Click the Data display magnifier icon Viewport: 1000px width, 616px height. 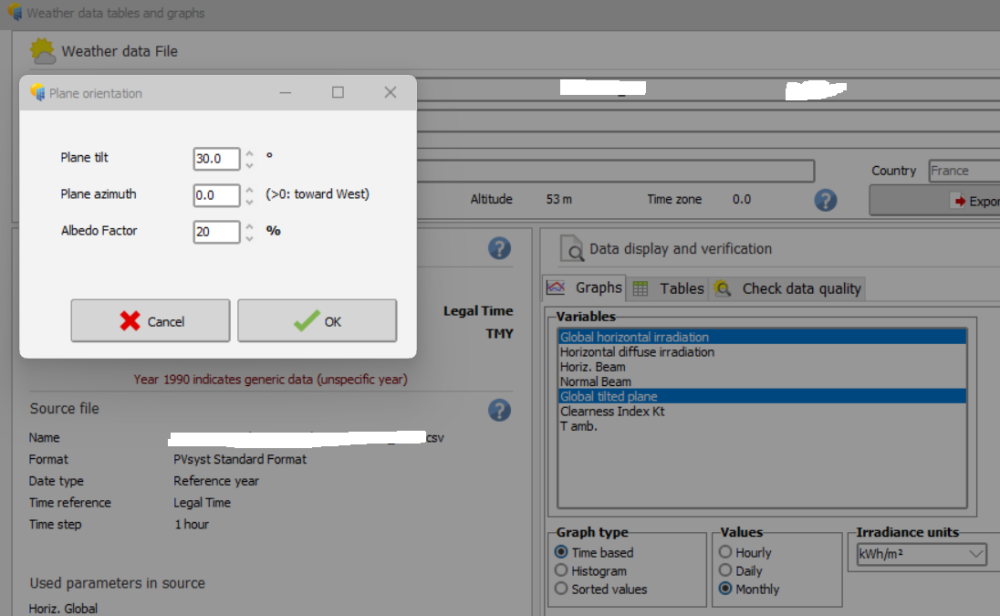click(571, 249)
